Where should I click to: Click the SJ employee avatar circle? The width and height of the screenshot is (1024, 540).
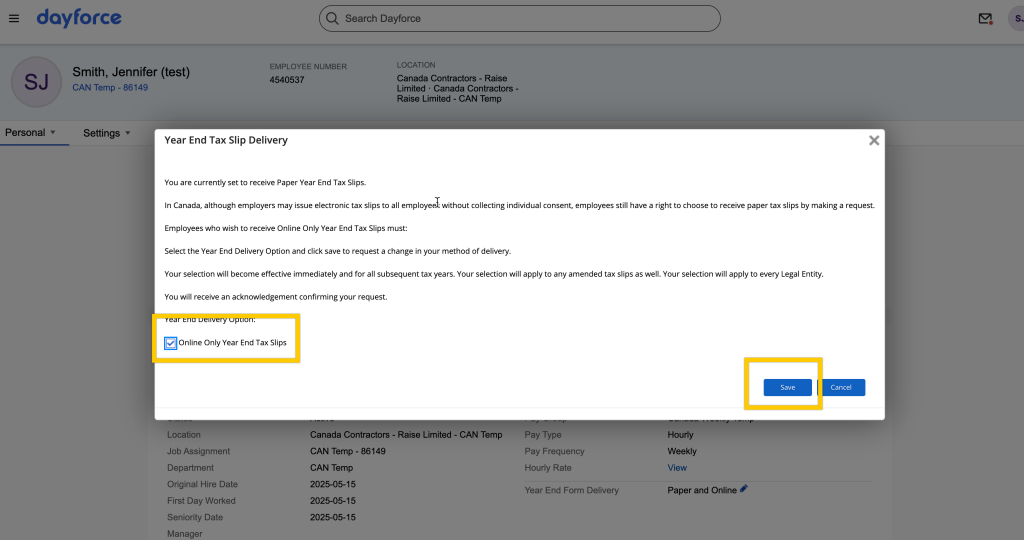(36, 82)
